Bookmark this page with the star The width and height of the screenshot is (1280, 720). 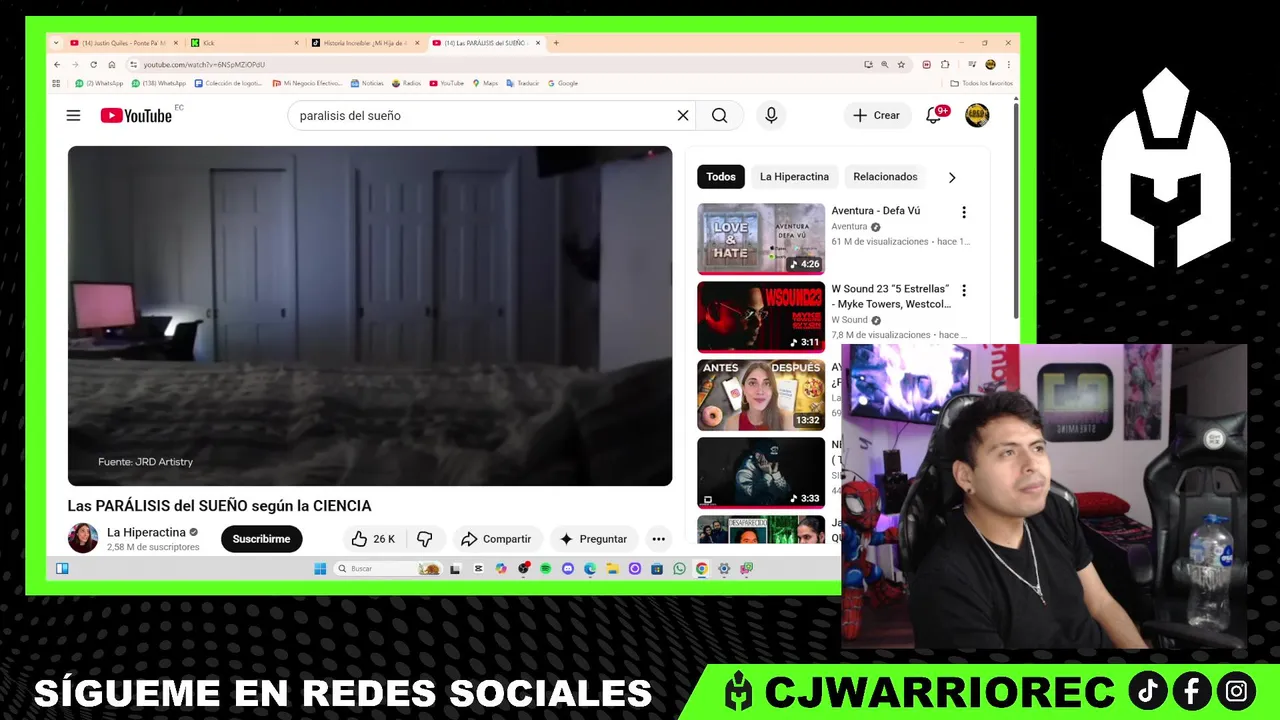[901, 64]
